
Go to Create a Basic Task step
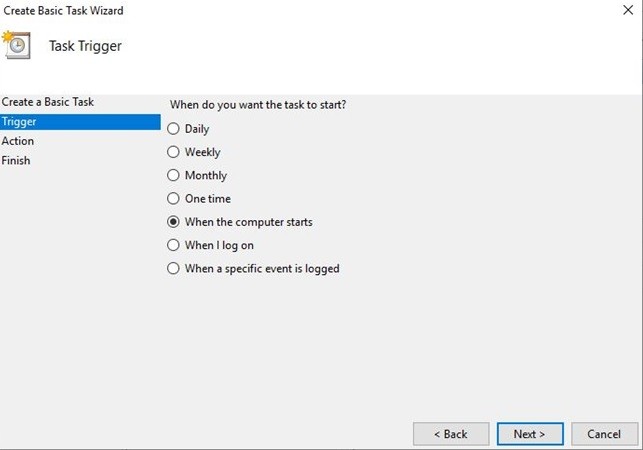[x=48, y=102]
